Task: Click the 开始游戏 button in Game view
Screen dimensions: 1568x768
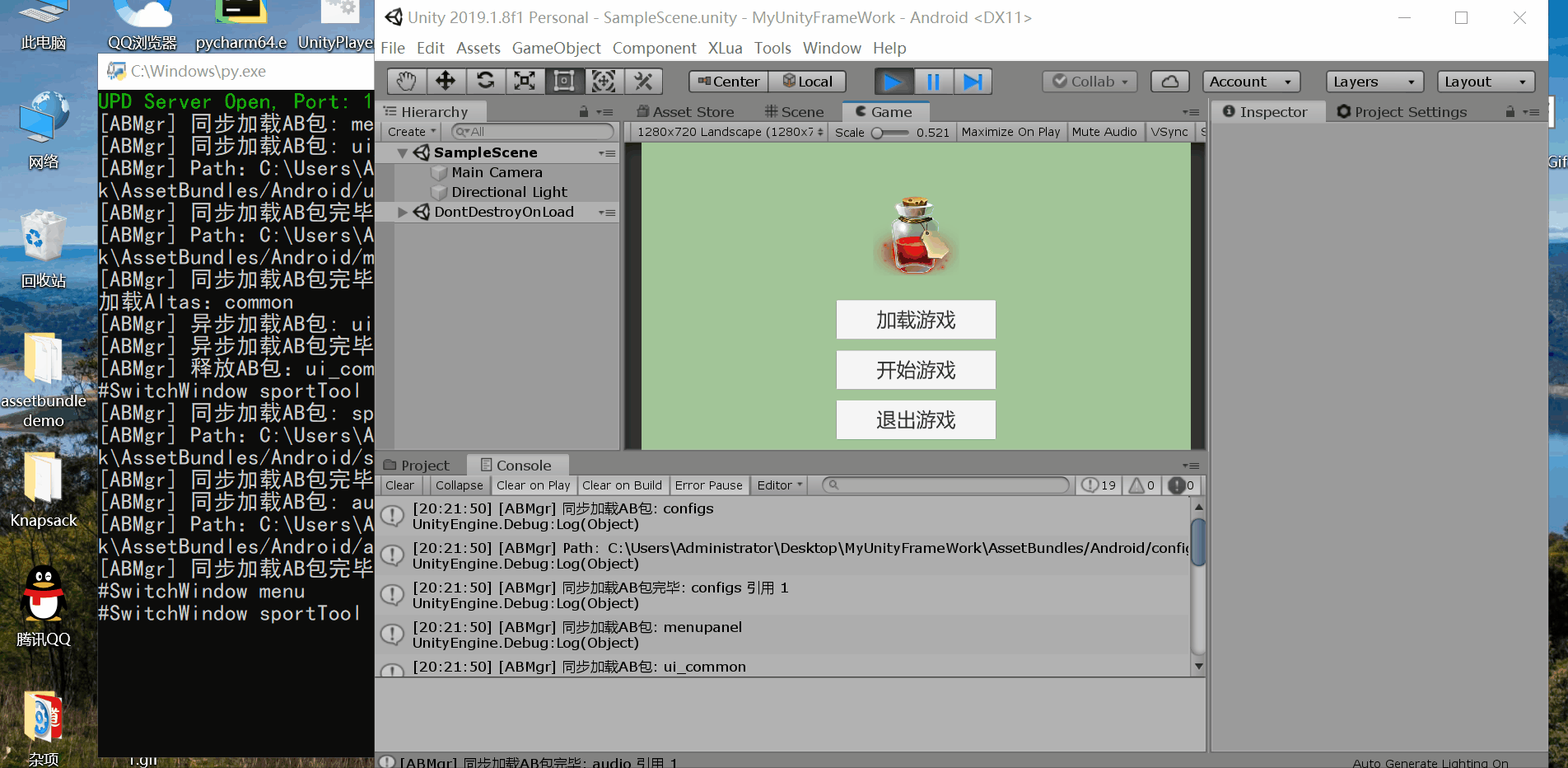Action: 916,370
